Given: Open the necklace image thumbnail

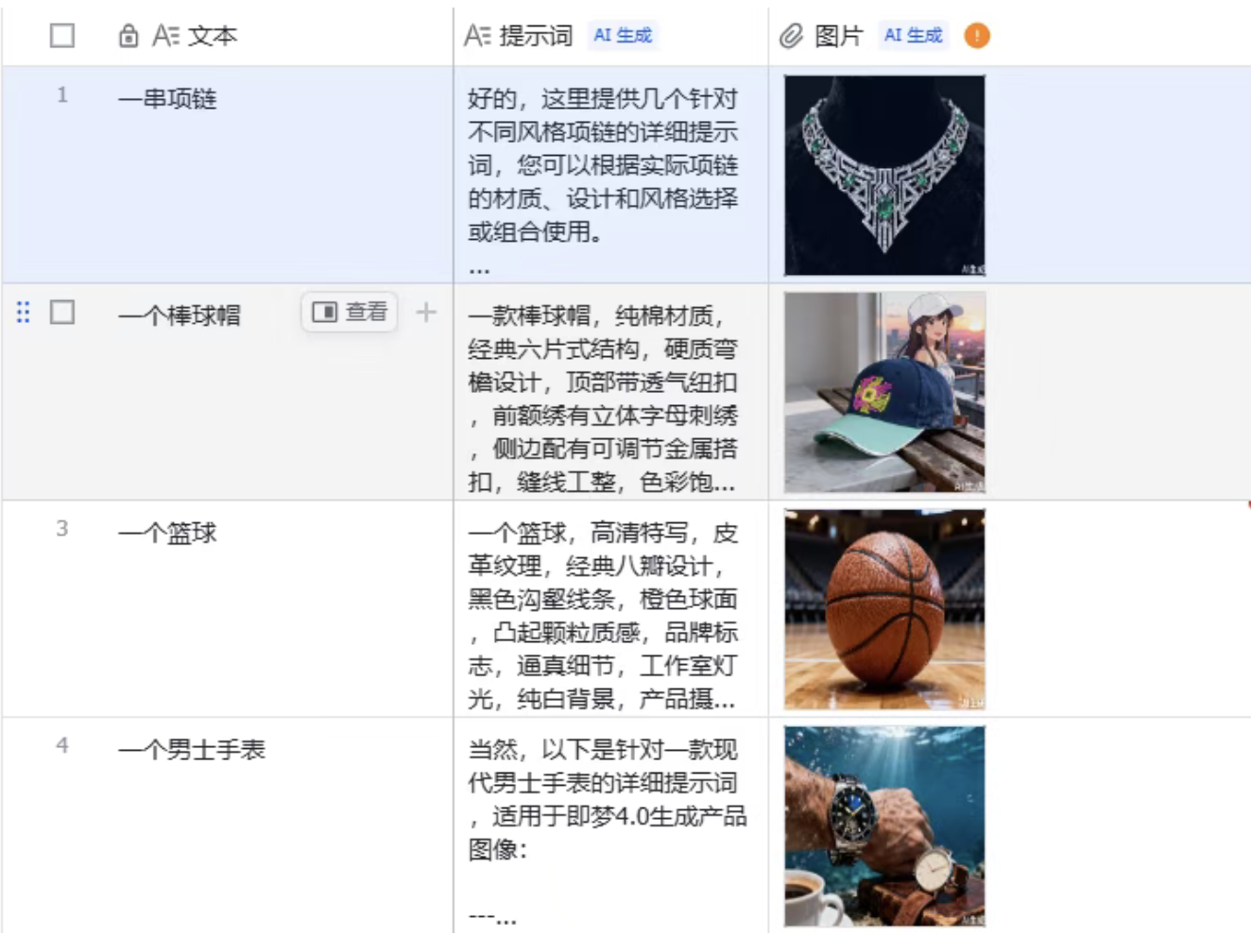Looking at the screenshot, I should point(884,176).
